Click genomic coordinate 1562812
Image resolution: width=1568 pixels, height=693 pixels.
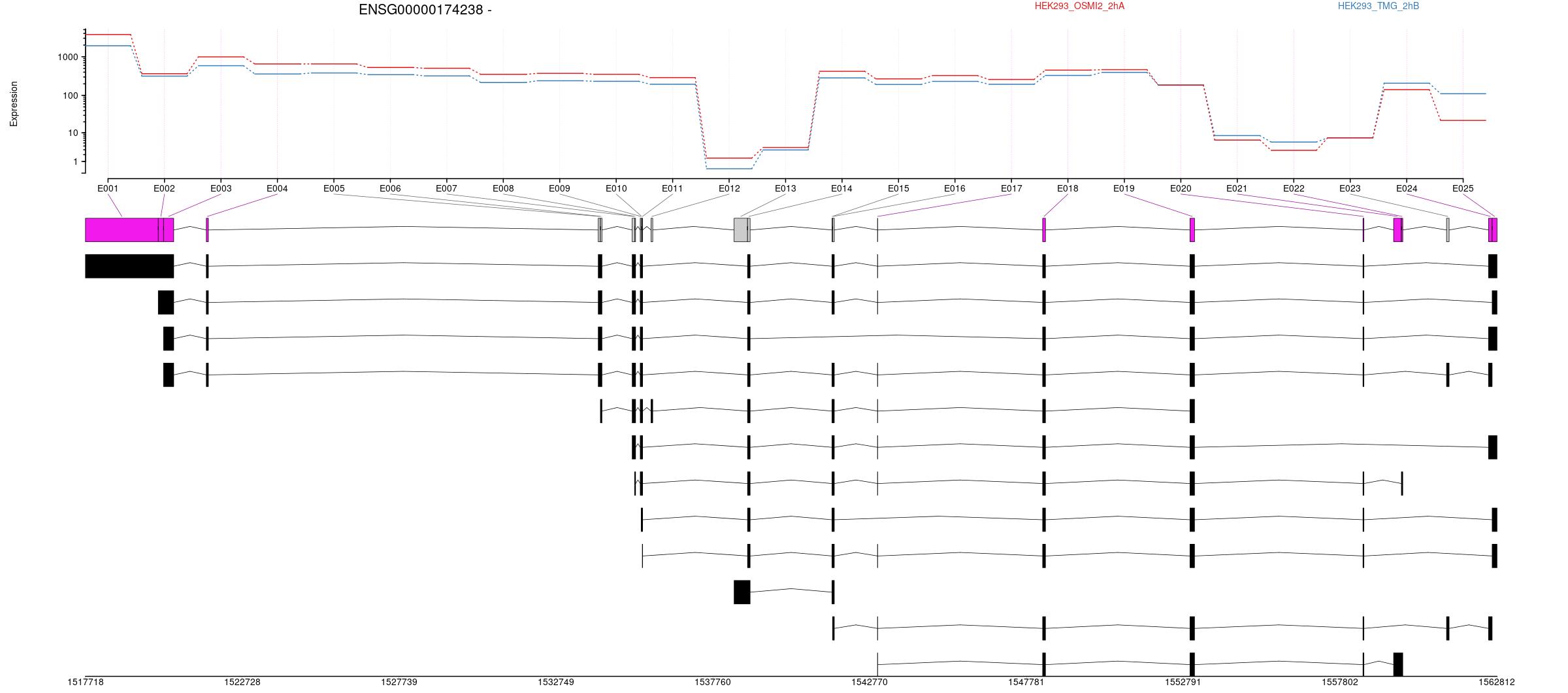tap(1497, 682)
